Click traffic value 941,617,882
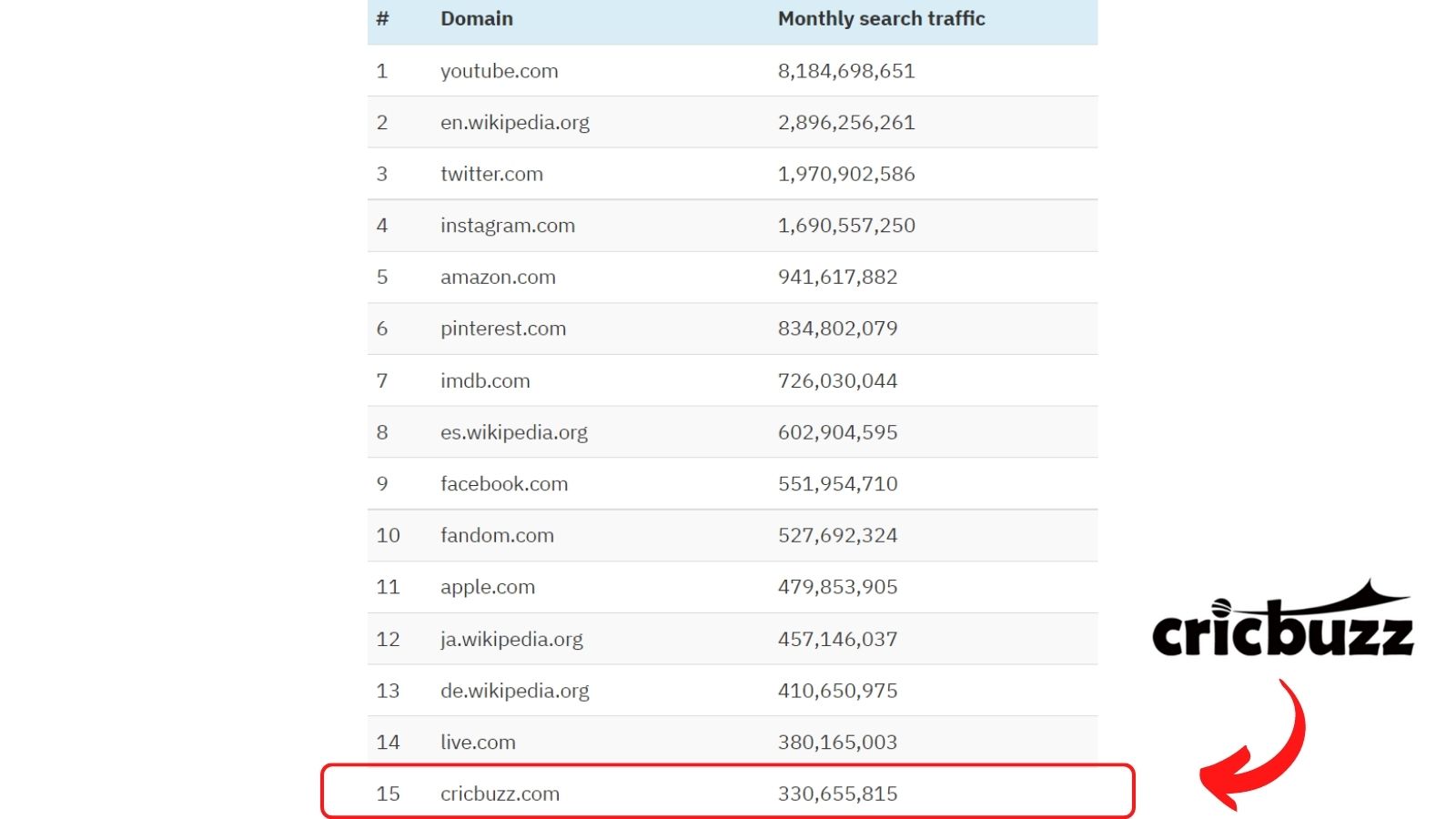1456x819 pixels. click(x=837, y=278)
